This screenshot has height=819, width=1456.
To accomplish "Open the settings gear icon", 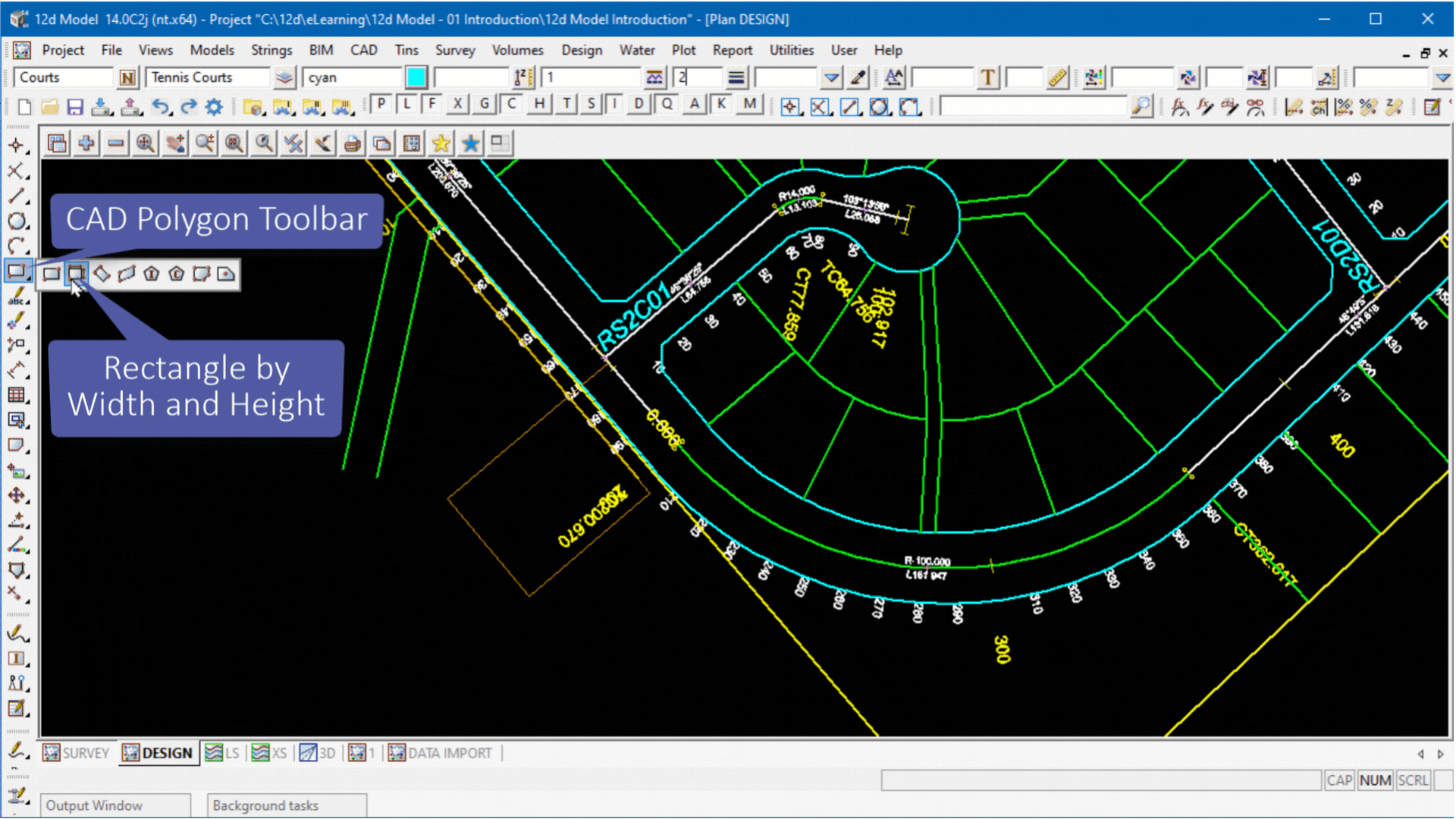I will 214,107.
